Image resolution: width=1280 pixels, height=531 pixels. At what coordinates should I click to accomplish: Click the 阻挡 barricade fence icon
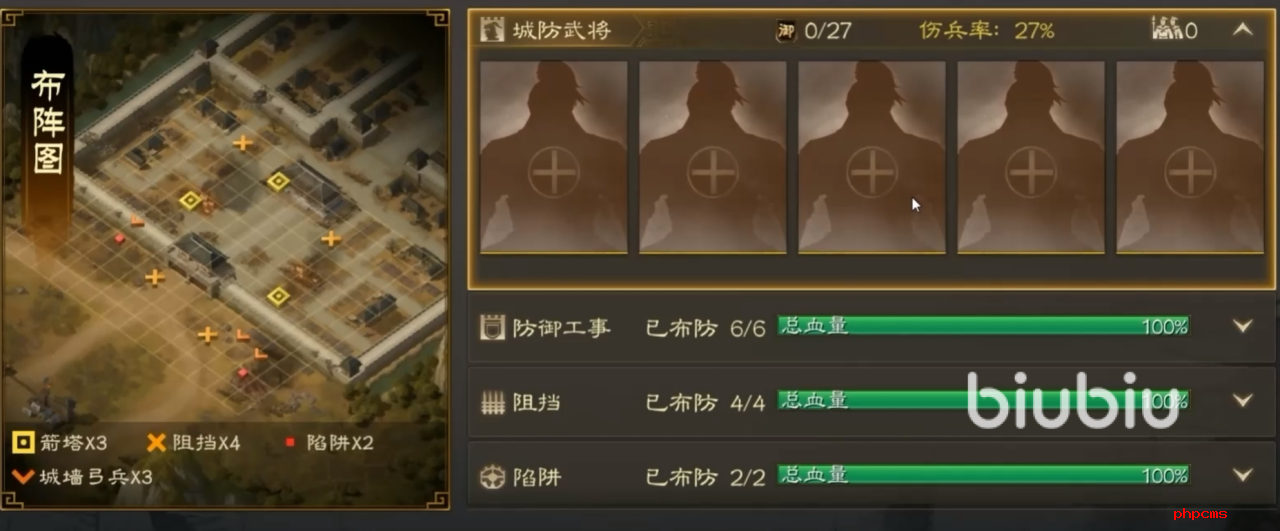click(x=492, y=402)
